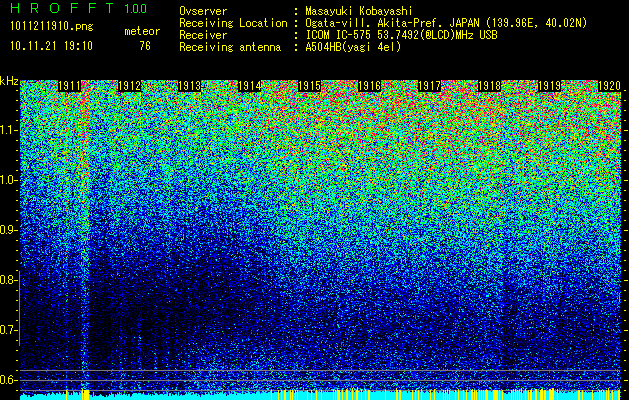Viewport: 629px width, 400px height.
Task: Click time marker 1915
Action: pos(309,86)
